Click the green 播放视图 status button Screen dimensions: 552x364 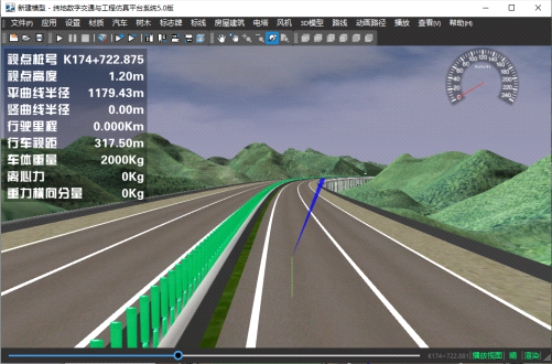[x=487, y=356]
